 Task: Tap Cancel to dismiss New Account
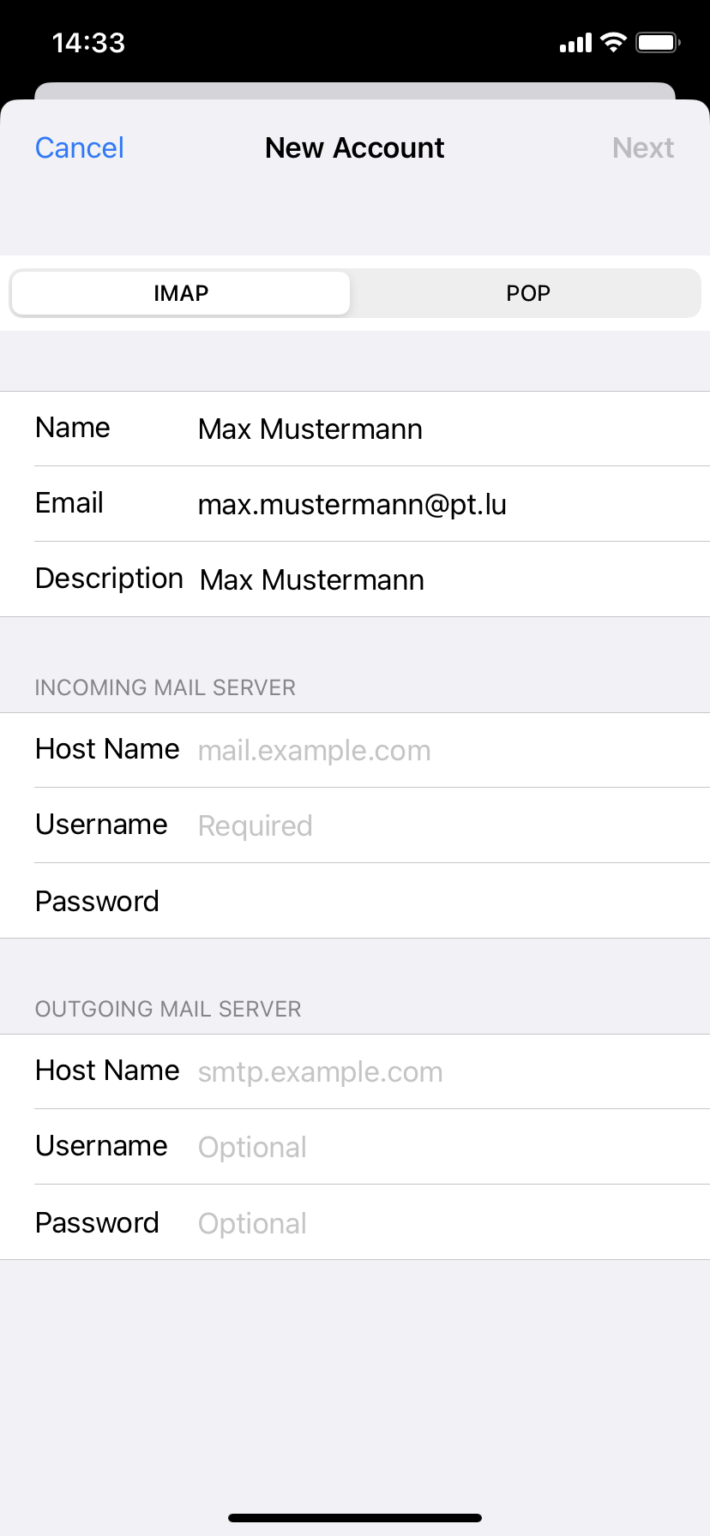pos(79,148)
